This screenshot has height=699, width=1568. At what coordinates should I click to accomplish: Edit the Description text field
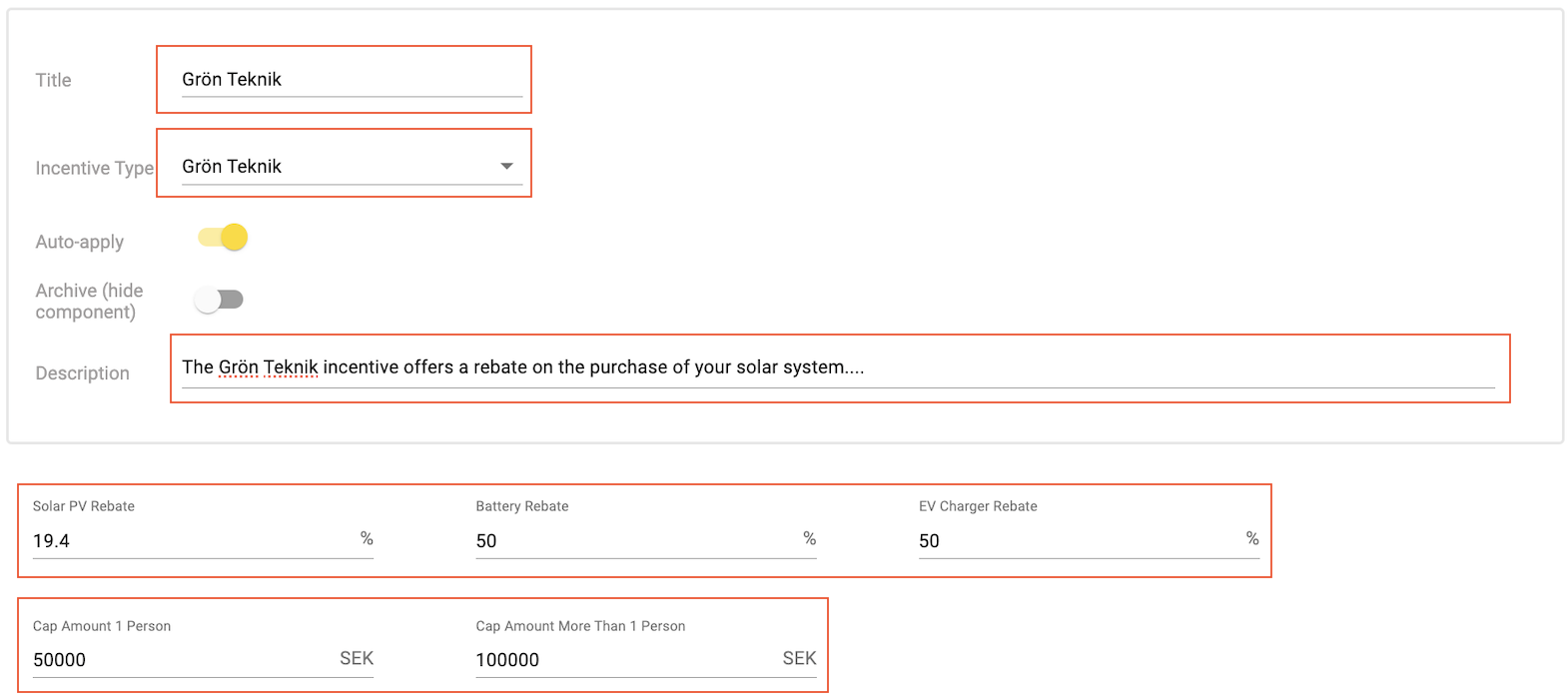(x=838, y=367)
